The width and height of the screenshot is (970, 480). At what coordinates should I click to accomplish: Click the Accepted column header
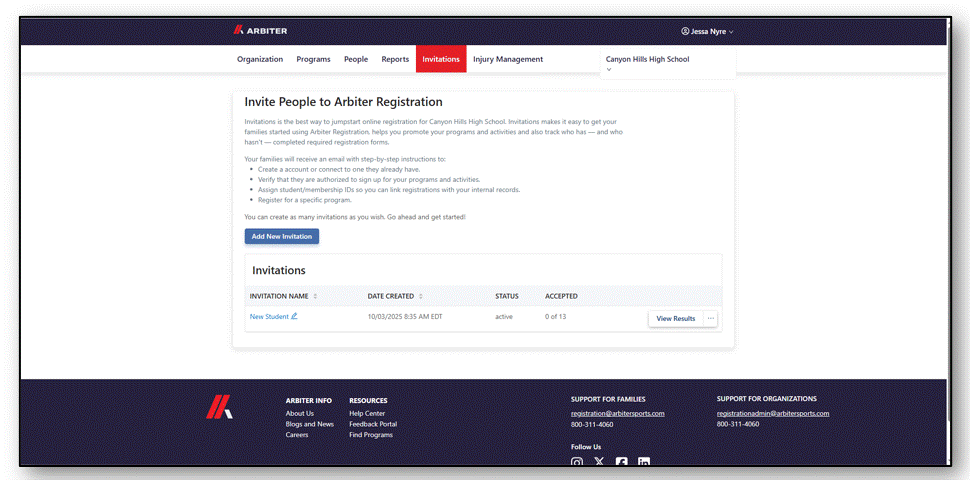(561, 296)
